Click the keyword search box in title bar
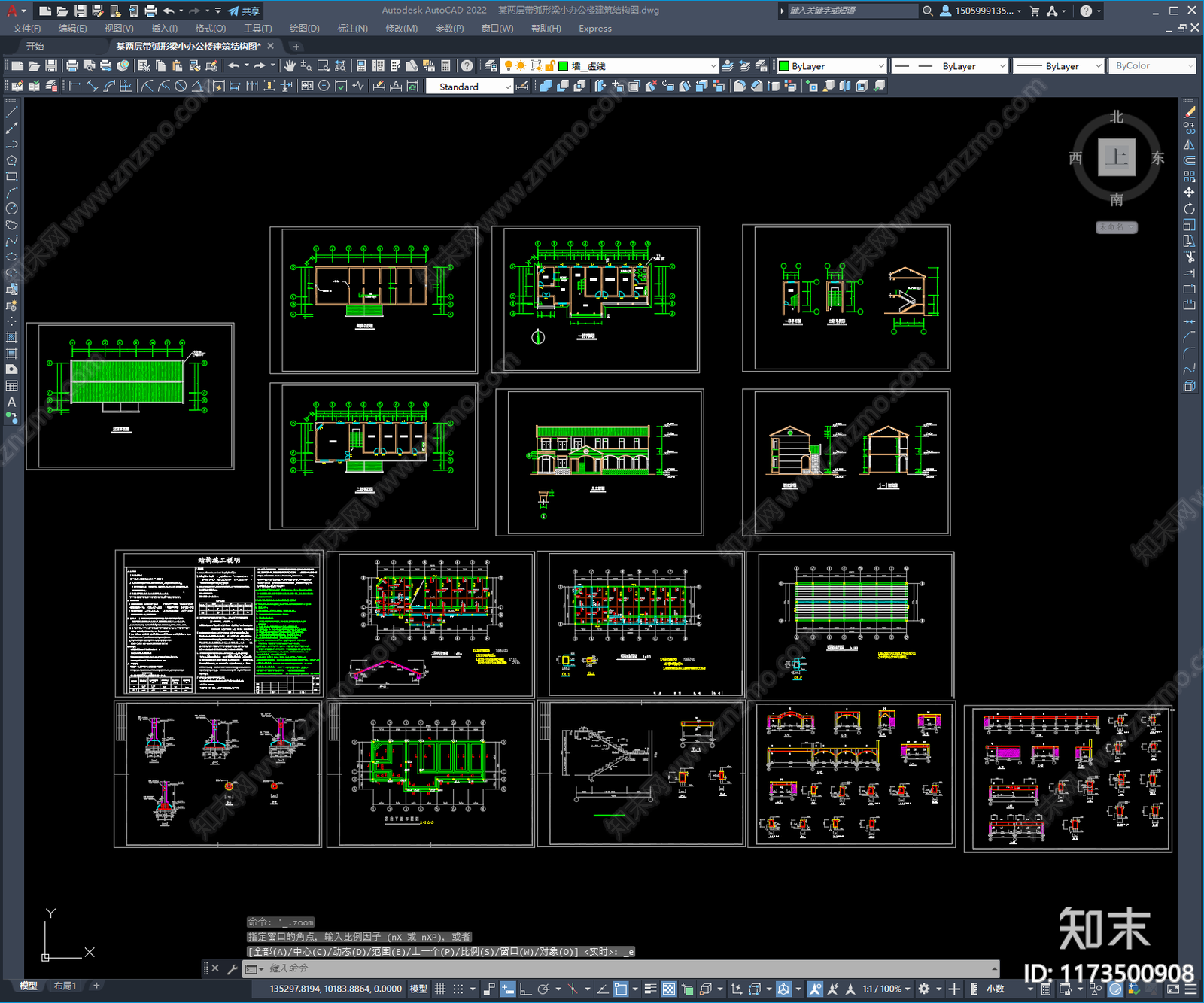Viewport: 1204px width, 1003px height. tap(852, 11)
